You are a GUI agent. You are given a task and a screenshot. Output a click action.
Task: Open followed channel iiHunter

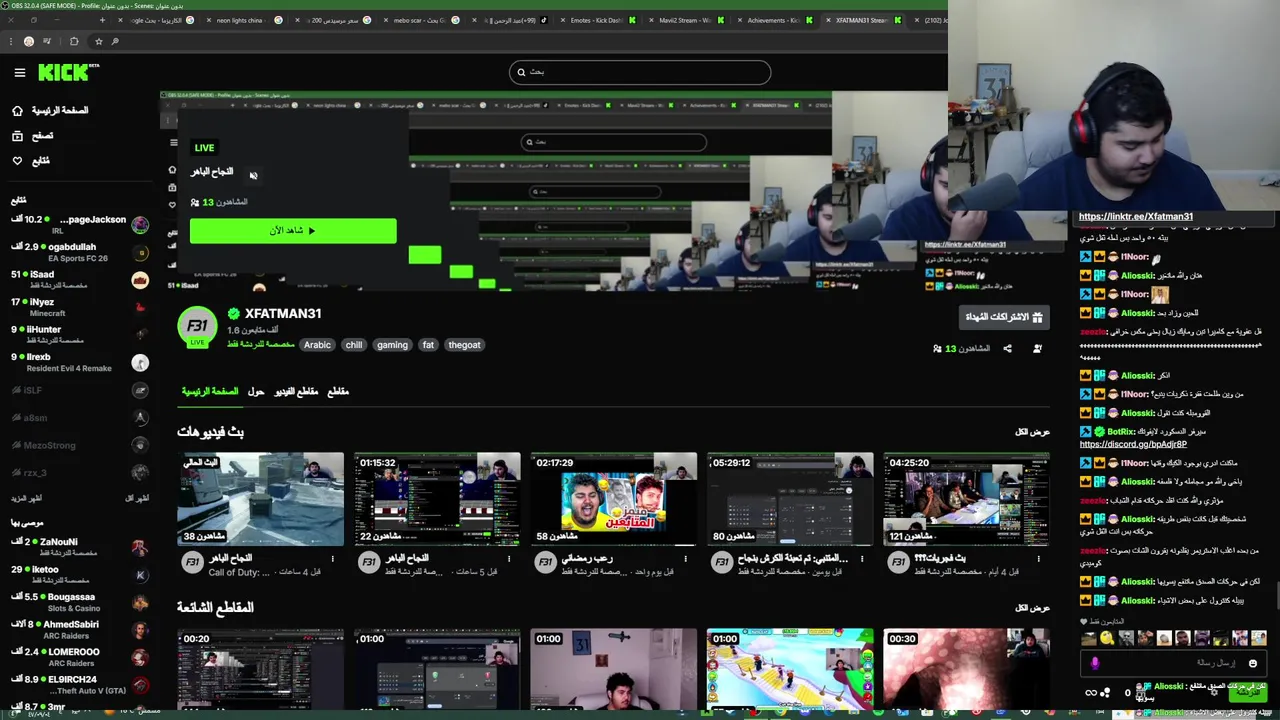point(78,334)
